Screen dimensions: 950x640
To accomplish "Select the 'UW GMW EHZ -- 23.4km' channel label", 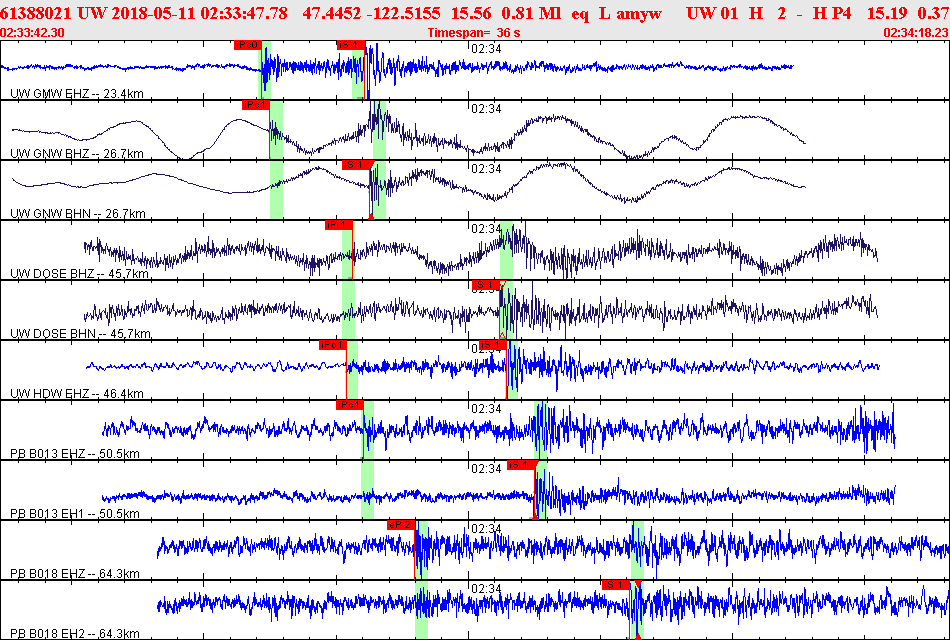I will [x=77, y=93].
